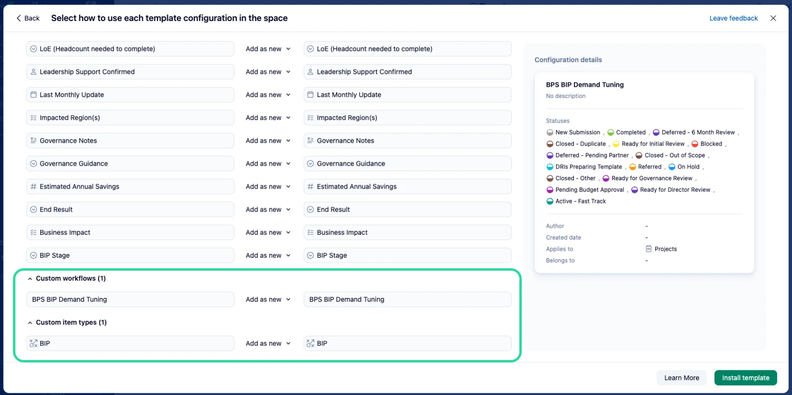Click the 'DRIs Preparing Template' status text
This screenshot has height=395, width=792.
[588, 167]
